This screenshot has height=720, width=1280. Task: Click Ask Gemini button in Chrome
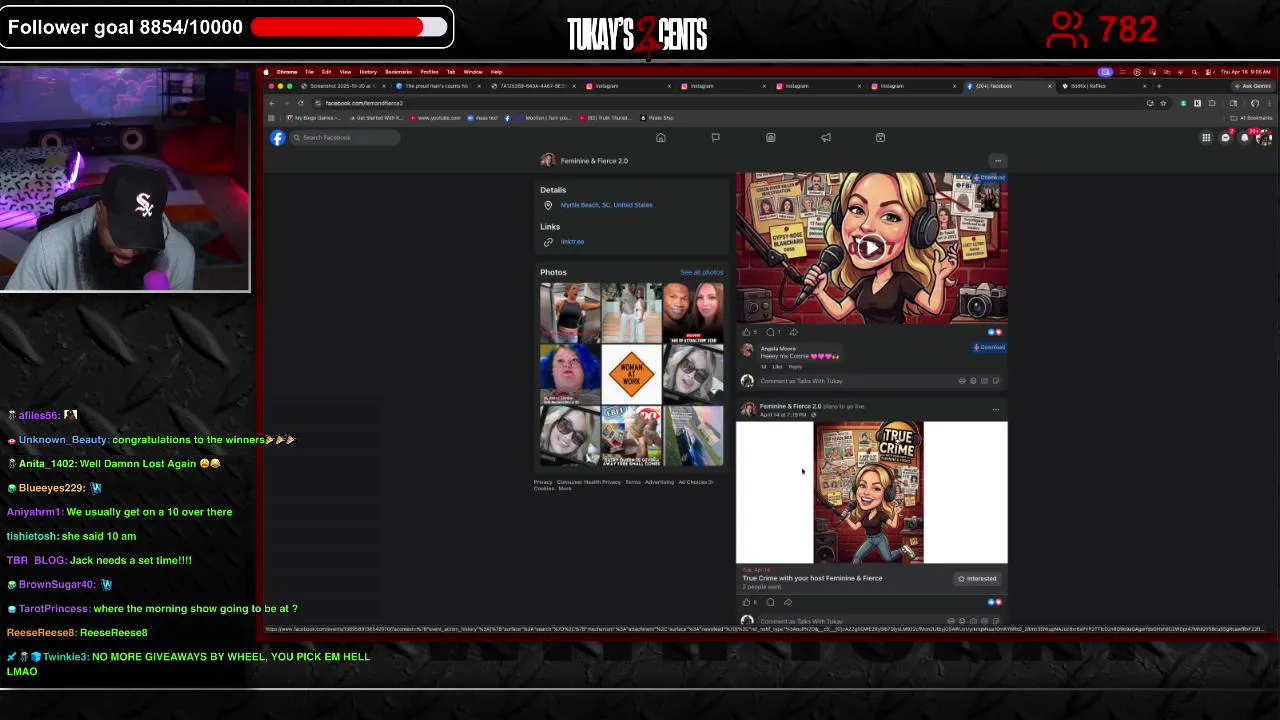1255,86
